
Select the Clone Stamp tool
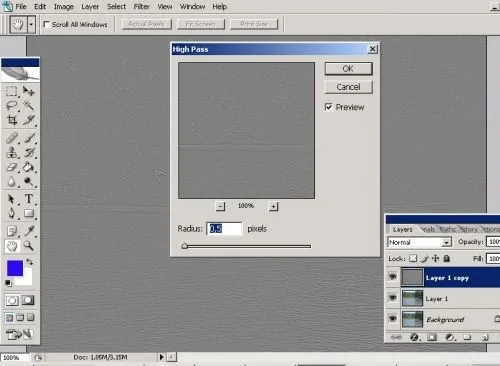coord(12,152)
